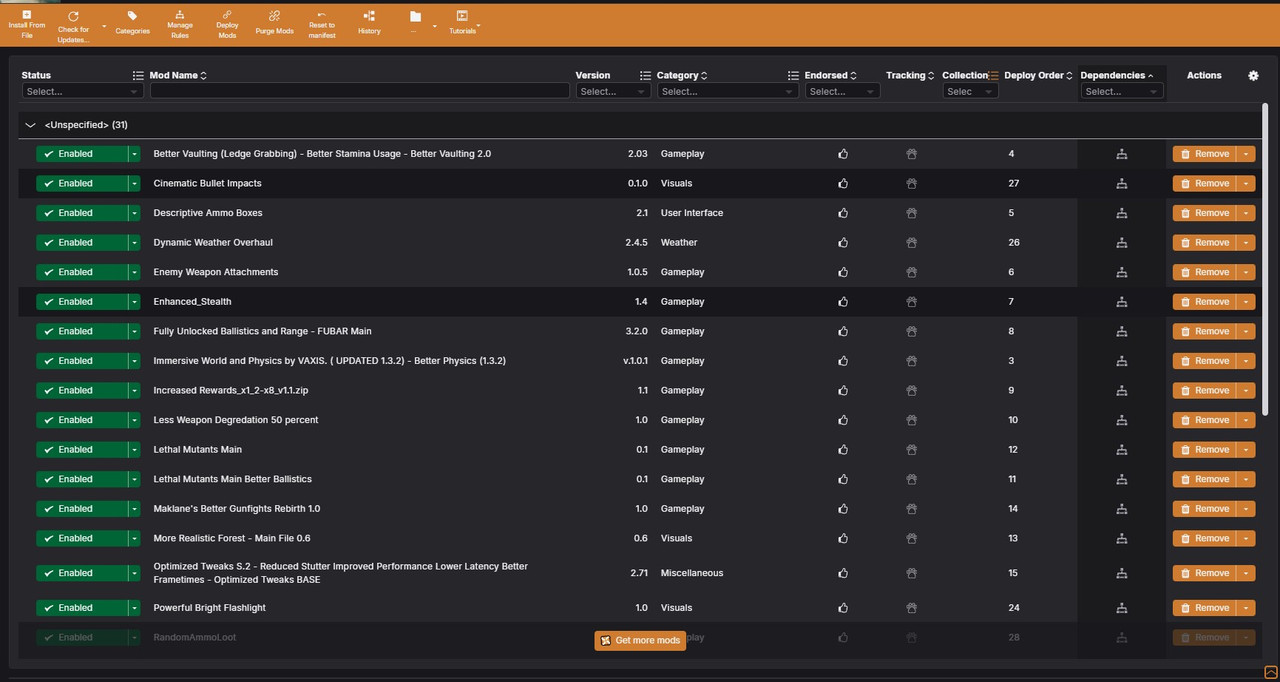Endorse Cinematic Bullet Impacts mod

pos(843,184)
